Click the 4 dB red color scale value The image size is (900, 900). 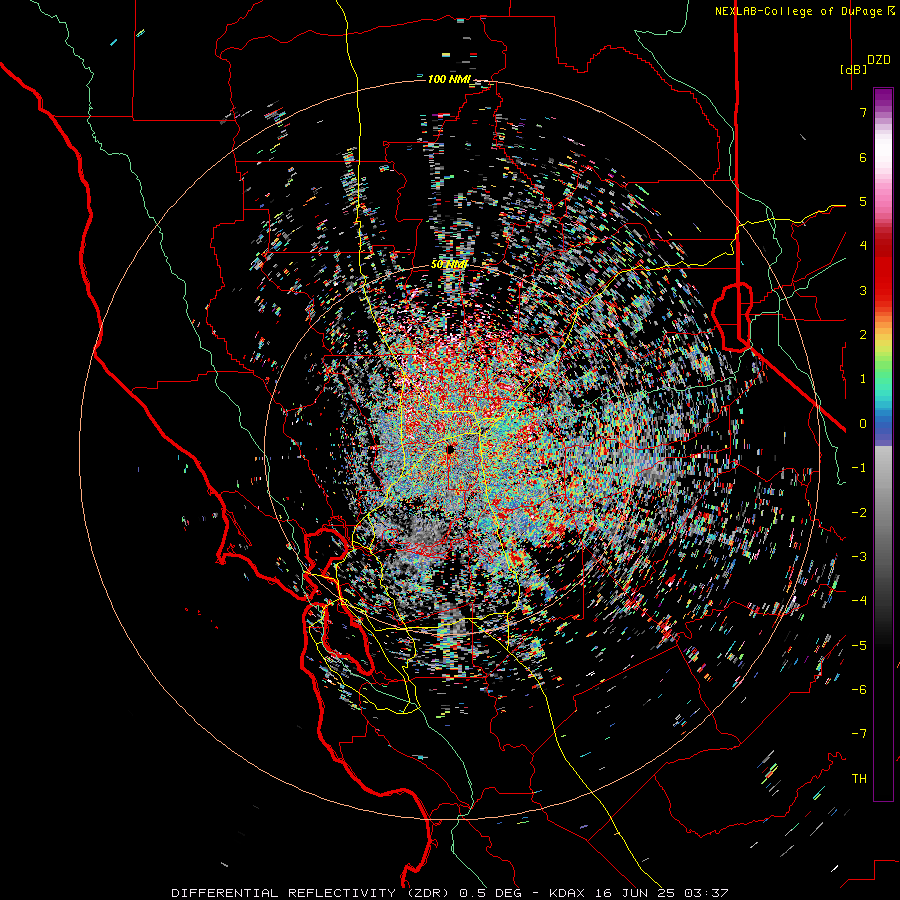pyautogui.click(x=863, y=246)
